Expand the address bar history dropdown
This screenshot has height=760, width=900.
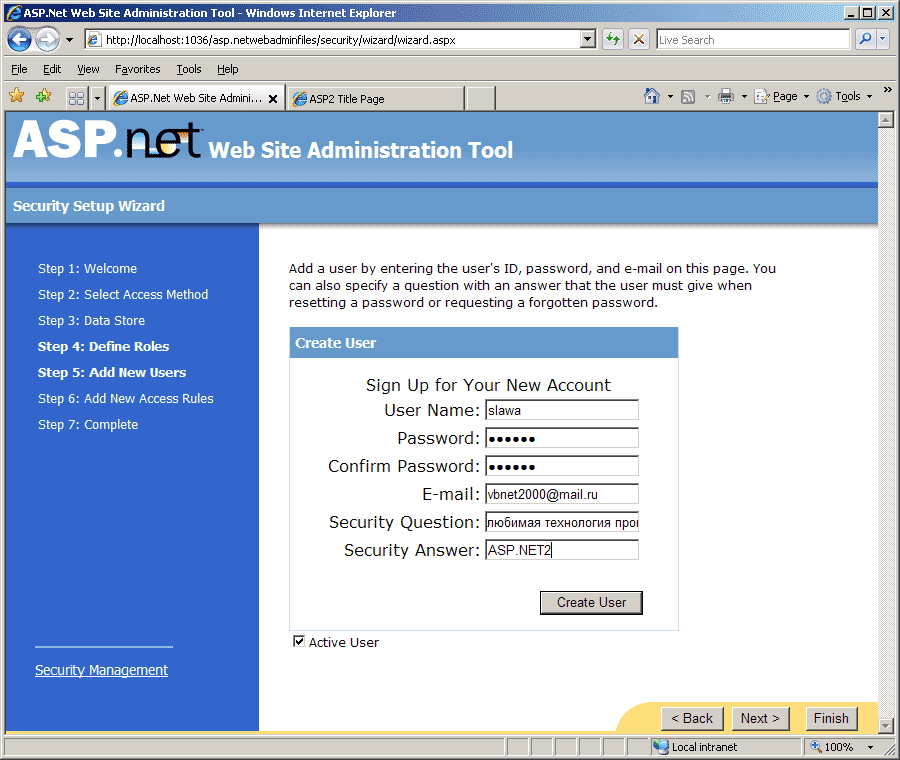click(x=588, y=40)
